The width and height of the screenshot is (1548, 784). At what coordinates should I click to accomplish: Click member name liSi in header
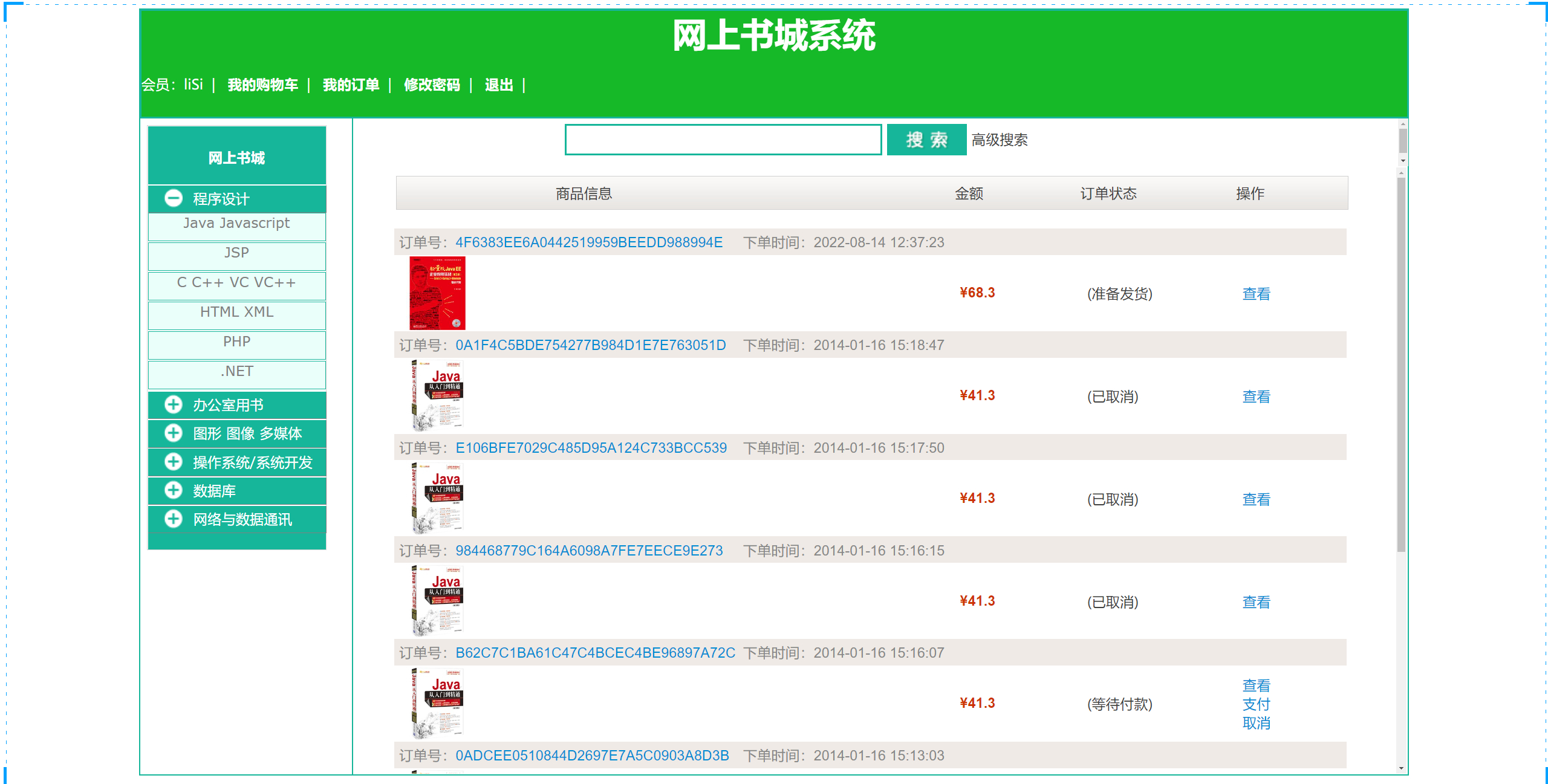point(193,84)
